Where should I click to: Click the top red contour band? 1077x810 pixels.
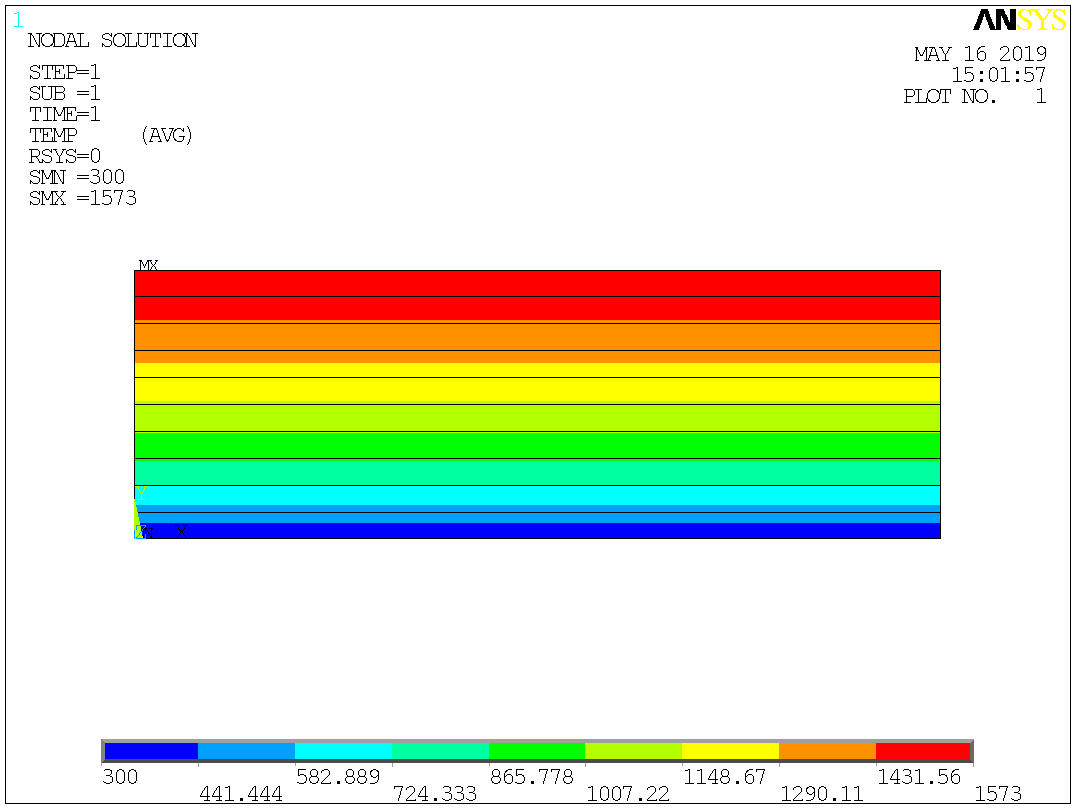(x=537, y=295)
